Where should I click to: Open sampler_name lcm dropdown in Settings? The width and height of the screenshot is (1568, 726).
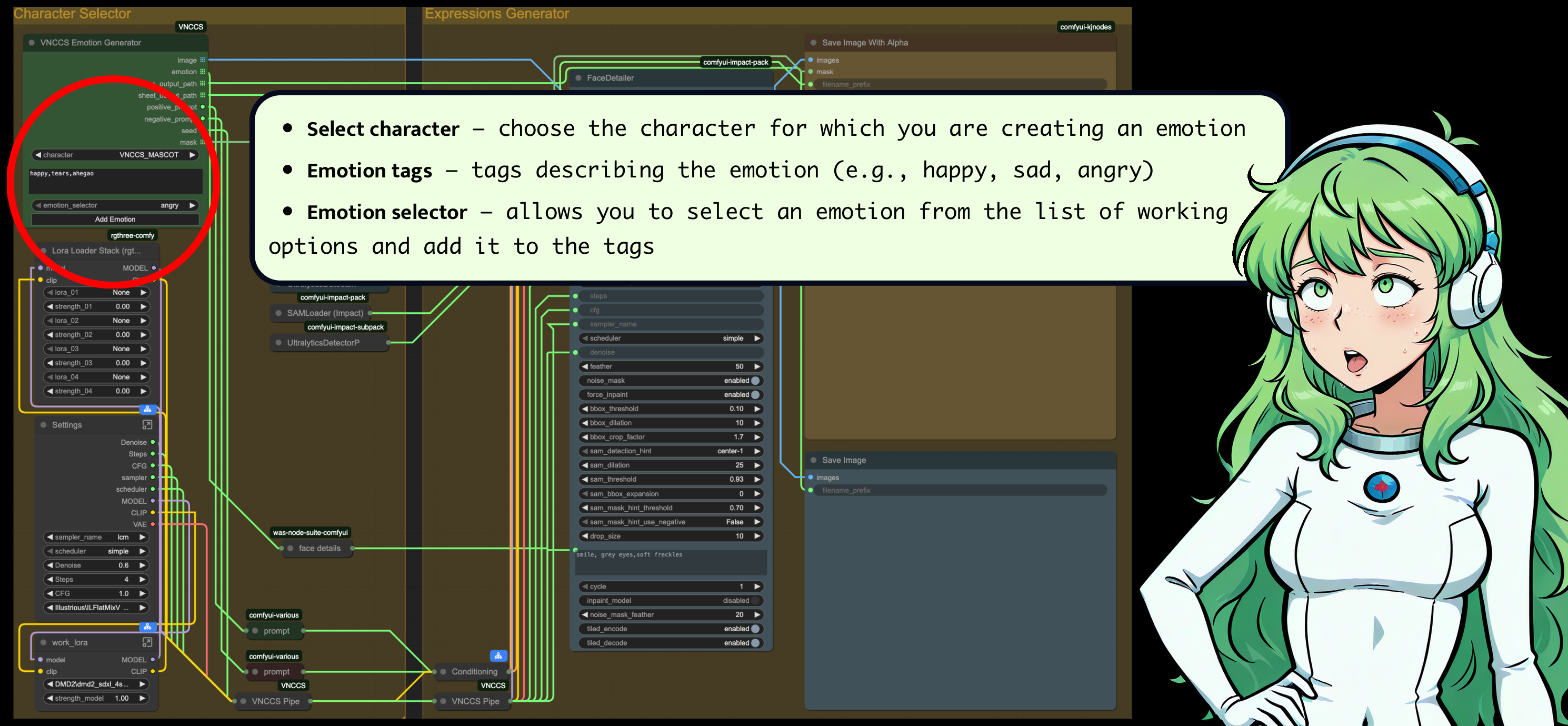coord(96,537)
